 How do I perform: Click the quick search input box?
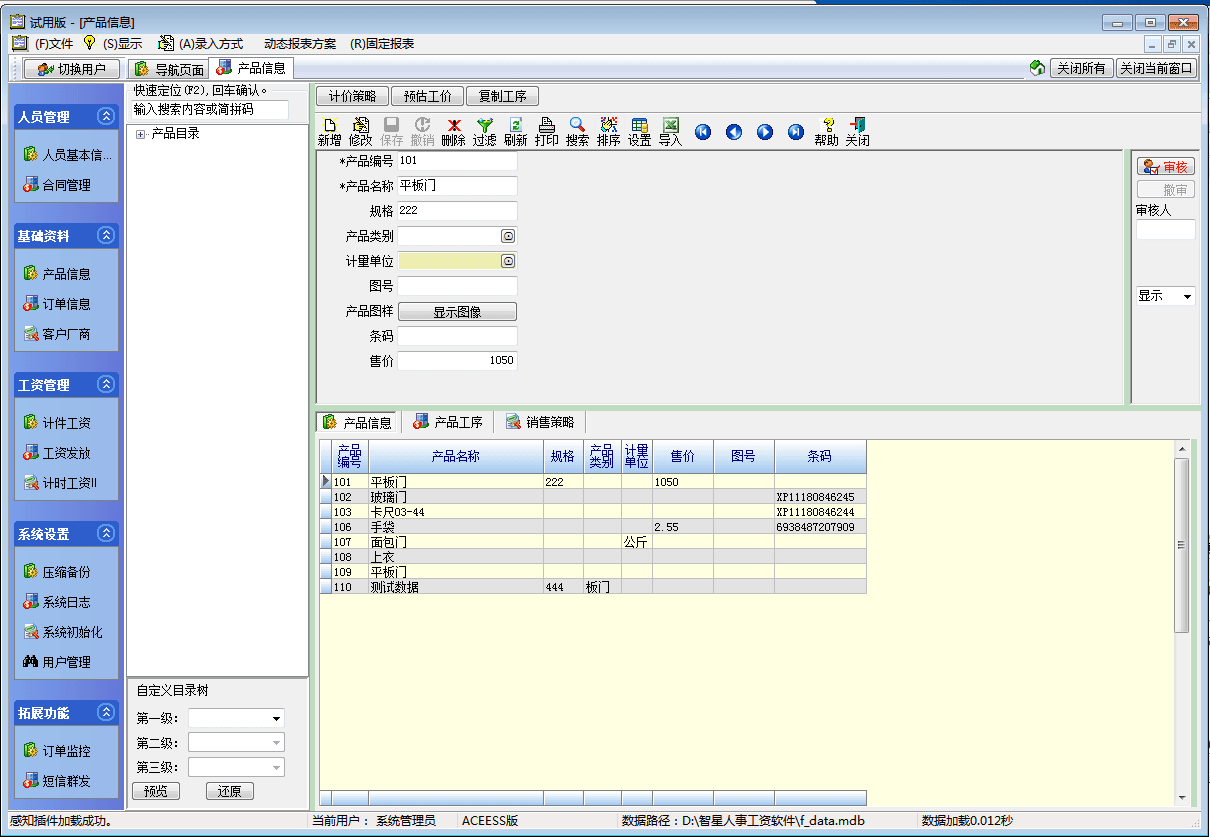(x=210, y=109)
